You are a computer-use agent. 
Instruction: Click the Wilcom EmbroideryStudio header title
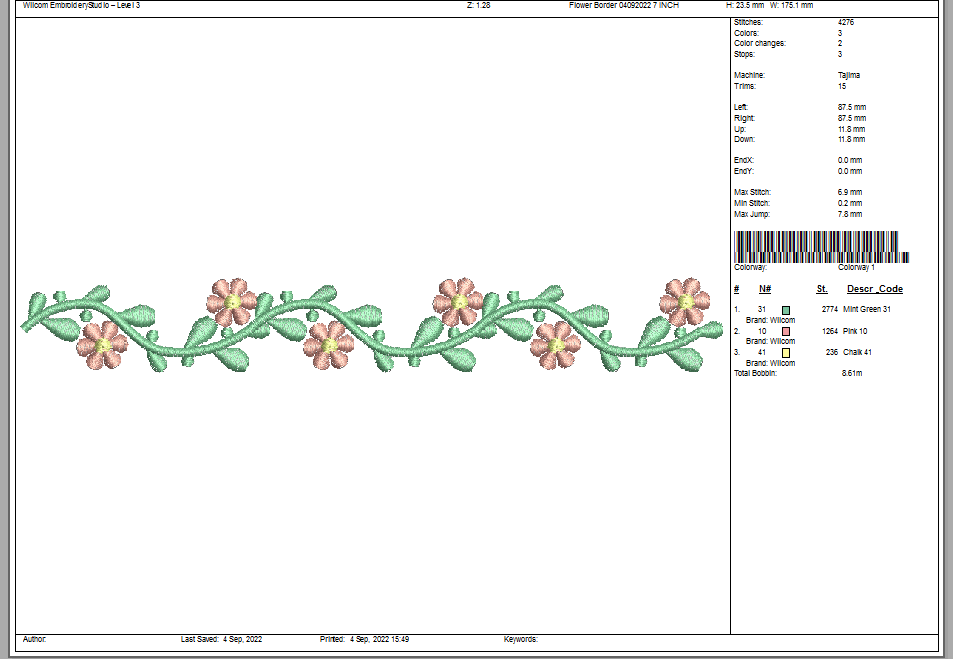[81, 5]
